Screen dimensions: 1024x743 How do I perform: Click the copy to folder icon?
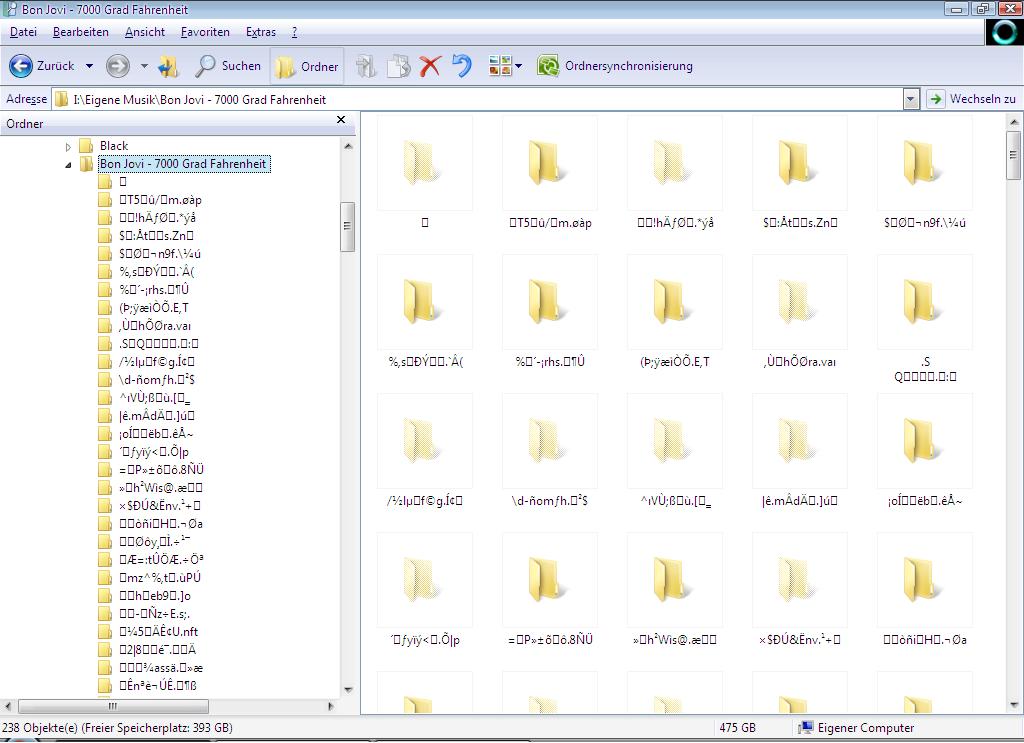[399, 66]
